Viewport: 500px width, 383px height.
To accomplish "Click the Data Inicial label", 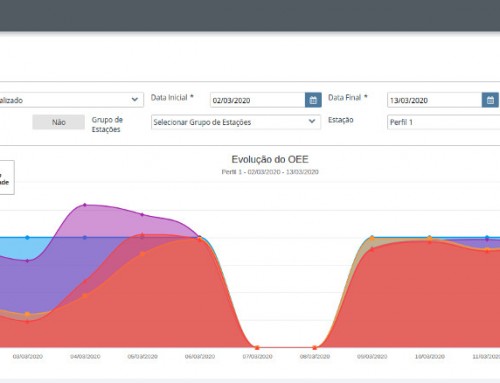I will click(x=172, y=97).
